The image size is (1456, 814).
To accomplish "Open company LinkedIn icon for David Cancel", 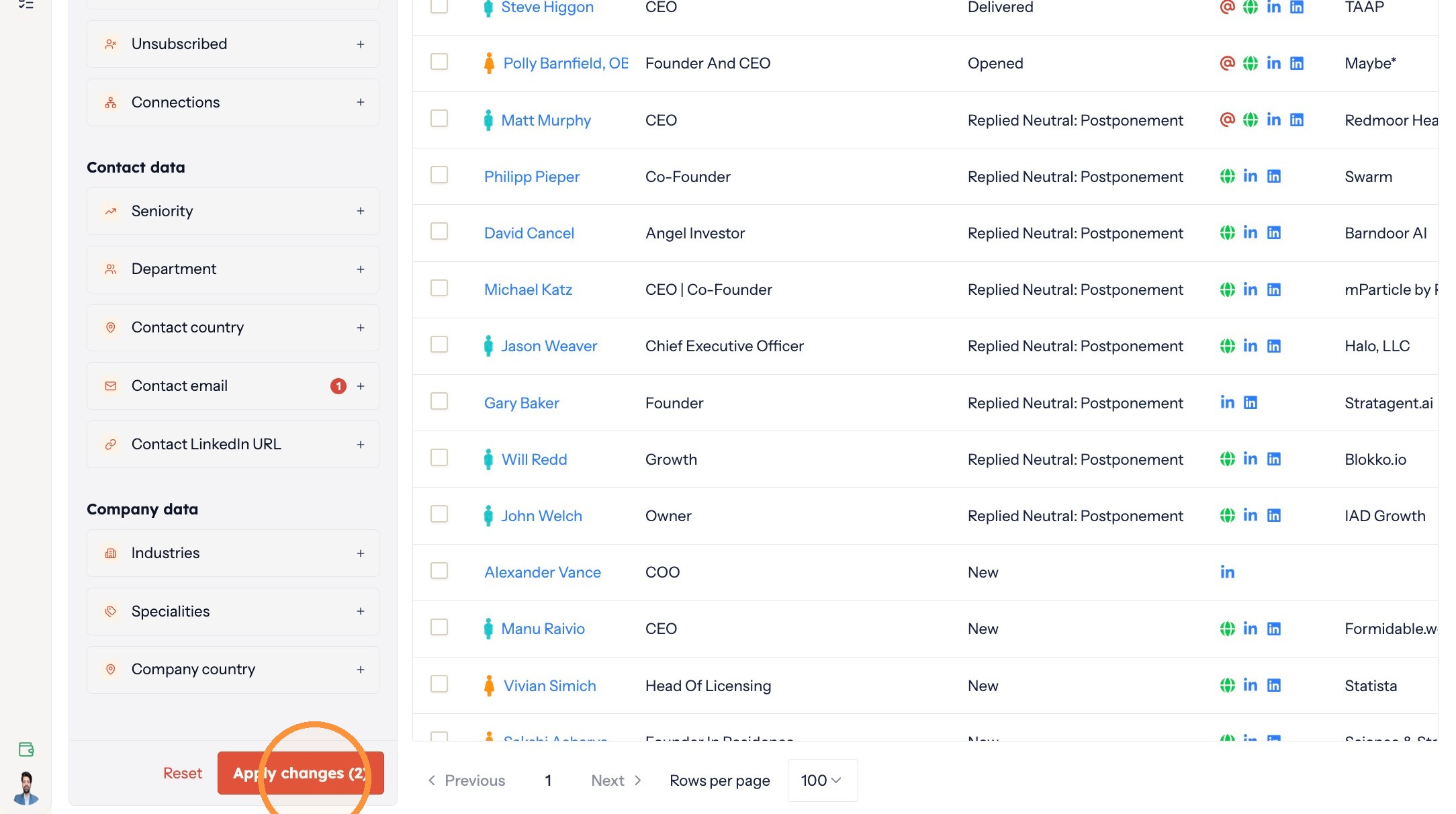I will pyautogui.click(x=1273, y=232).
